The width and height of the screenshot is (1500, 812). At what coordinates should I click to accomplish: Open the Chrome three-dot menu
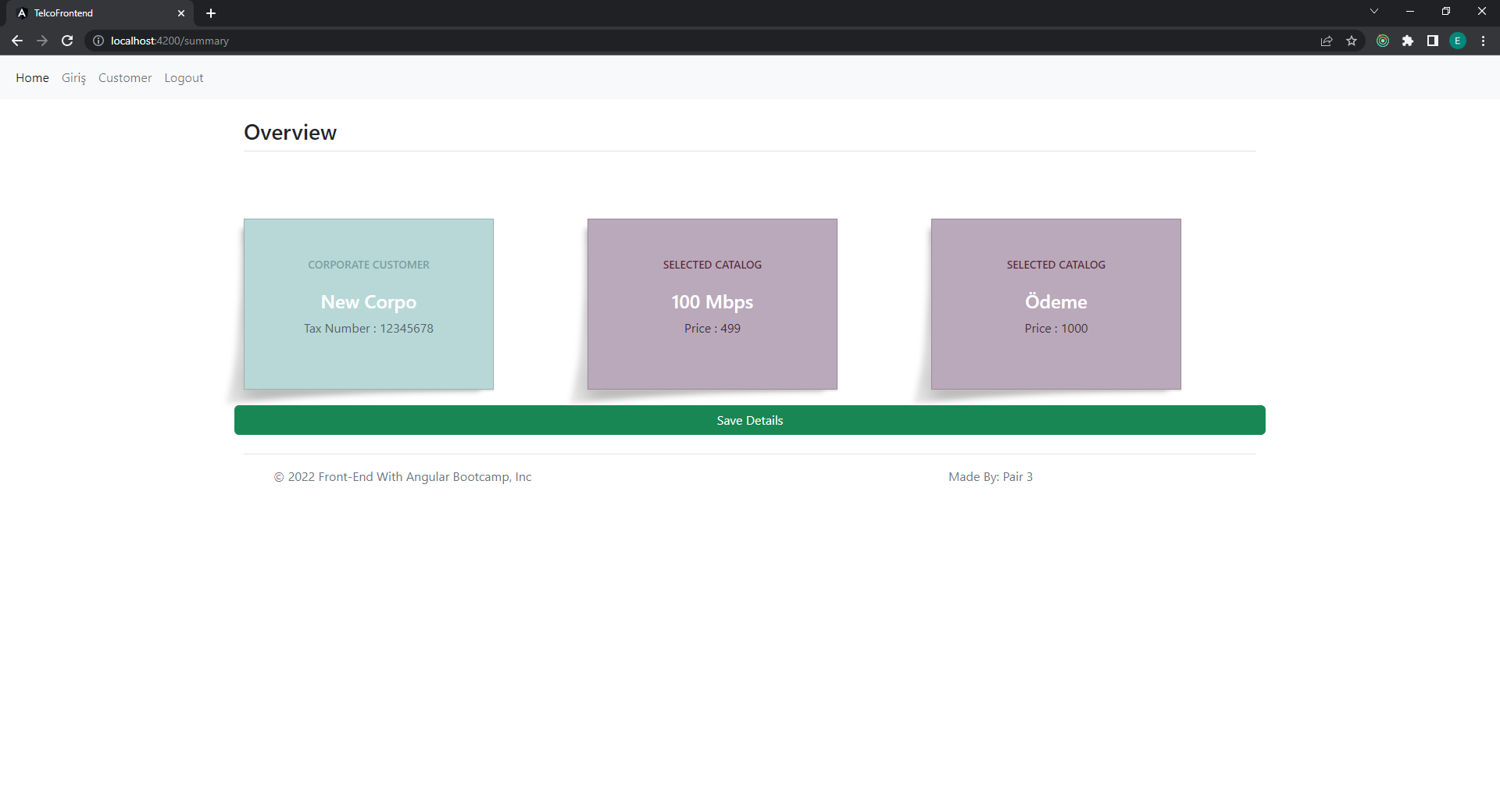(1483, 41)
